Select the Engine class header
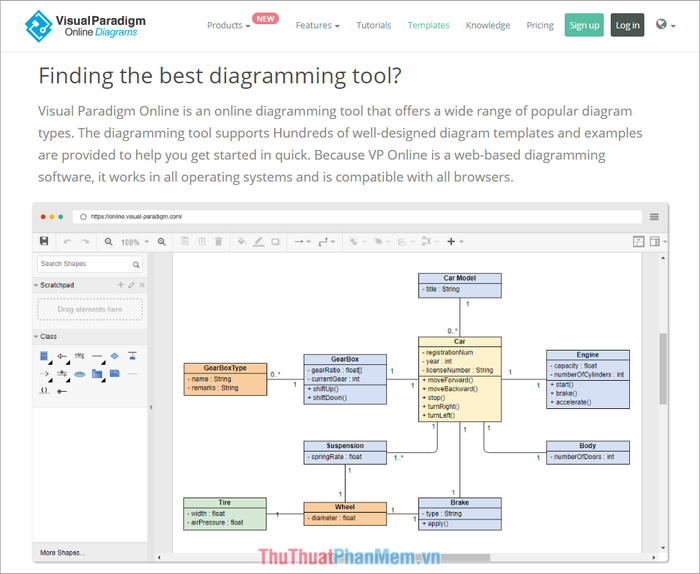700x574 pixels. coord(588,355)
